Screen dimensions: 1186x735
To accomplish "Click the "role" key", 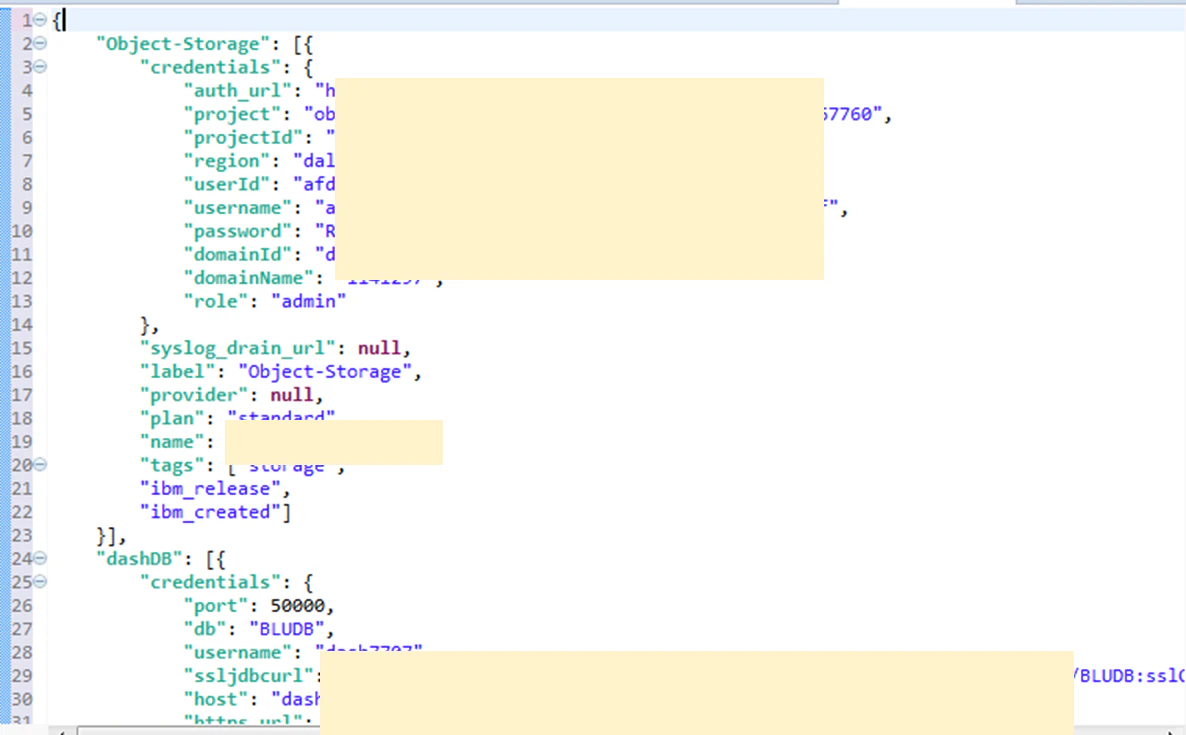I will 216,302.
